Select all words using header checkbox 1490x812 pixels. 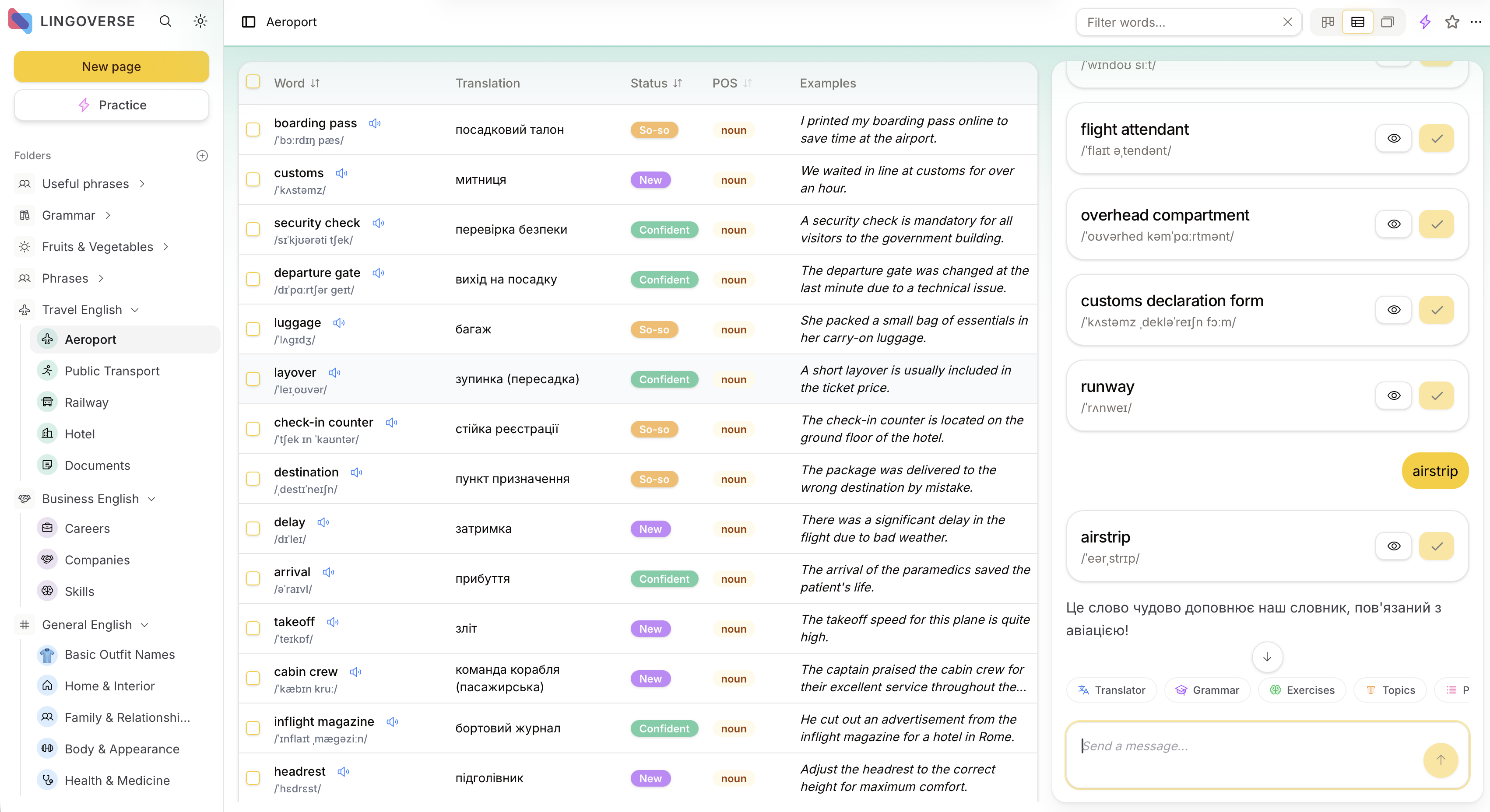[x=253, y=82]
